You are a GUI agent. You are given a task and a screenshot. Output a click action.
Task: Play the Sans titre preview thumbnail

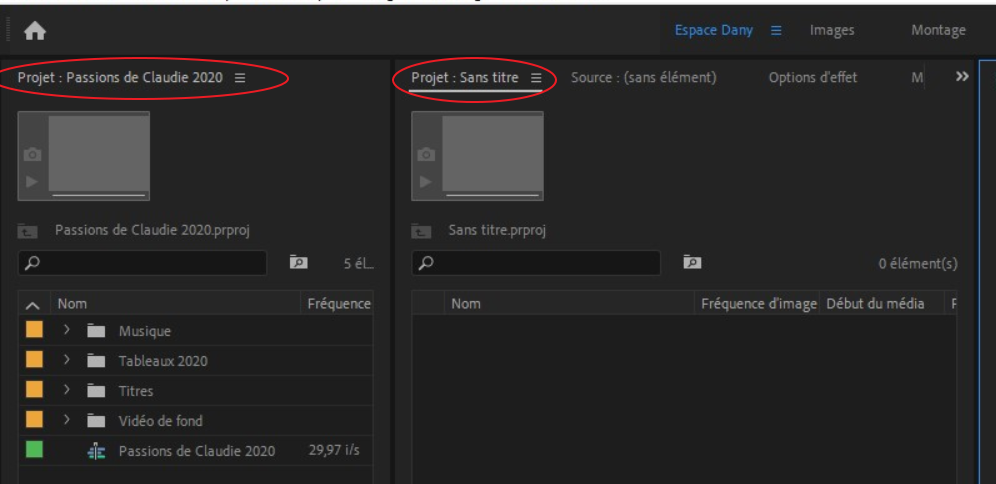[x=426, y=182]
